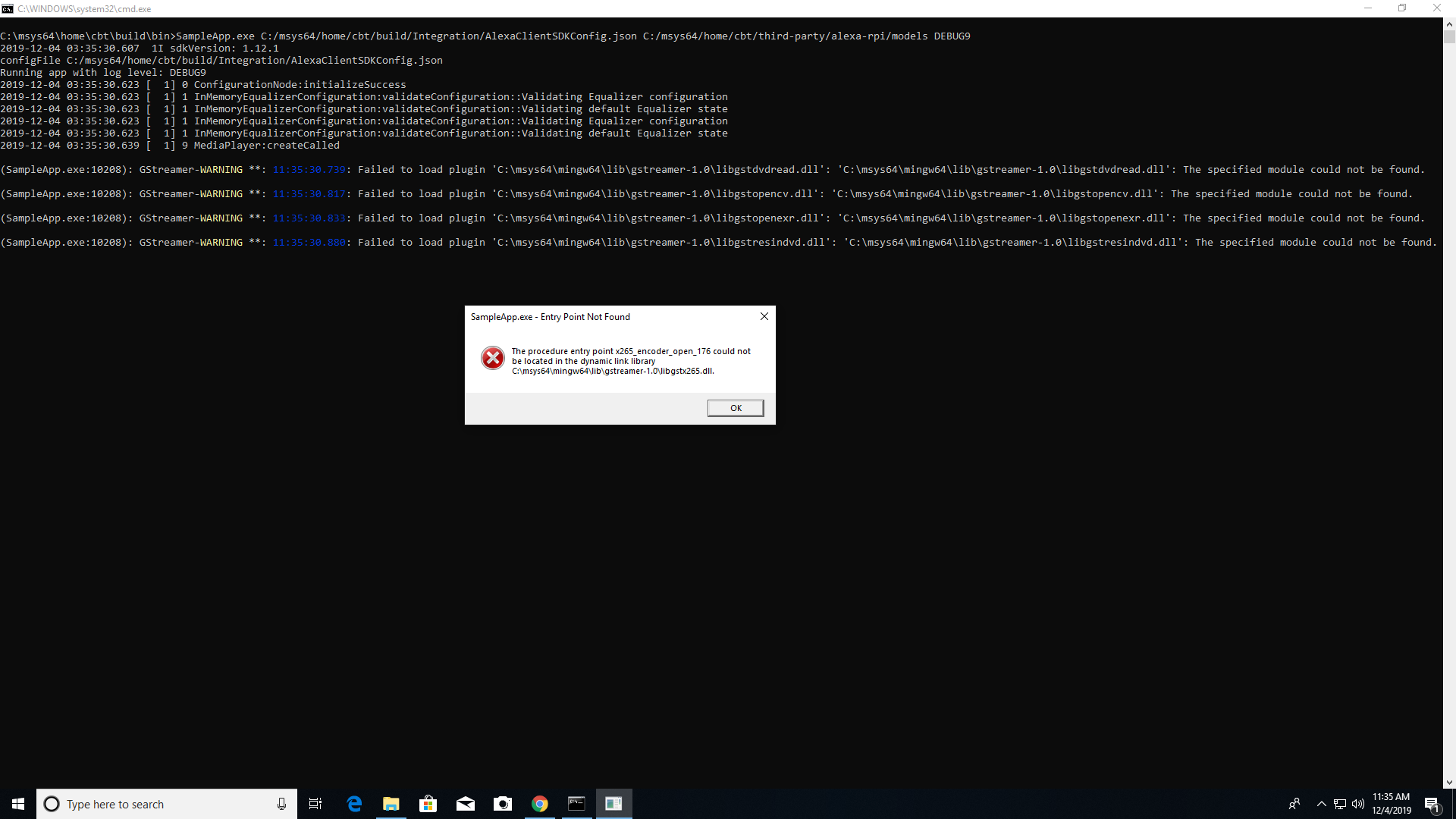Open the Mail app from taskbar

pos(465,803)
